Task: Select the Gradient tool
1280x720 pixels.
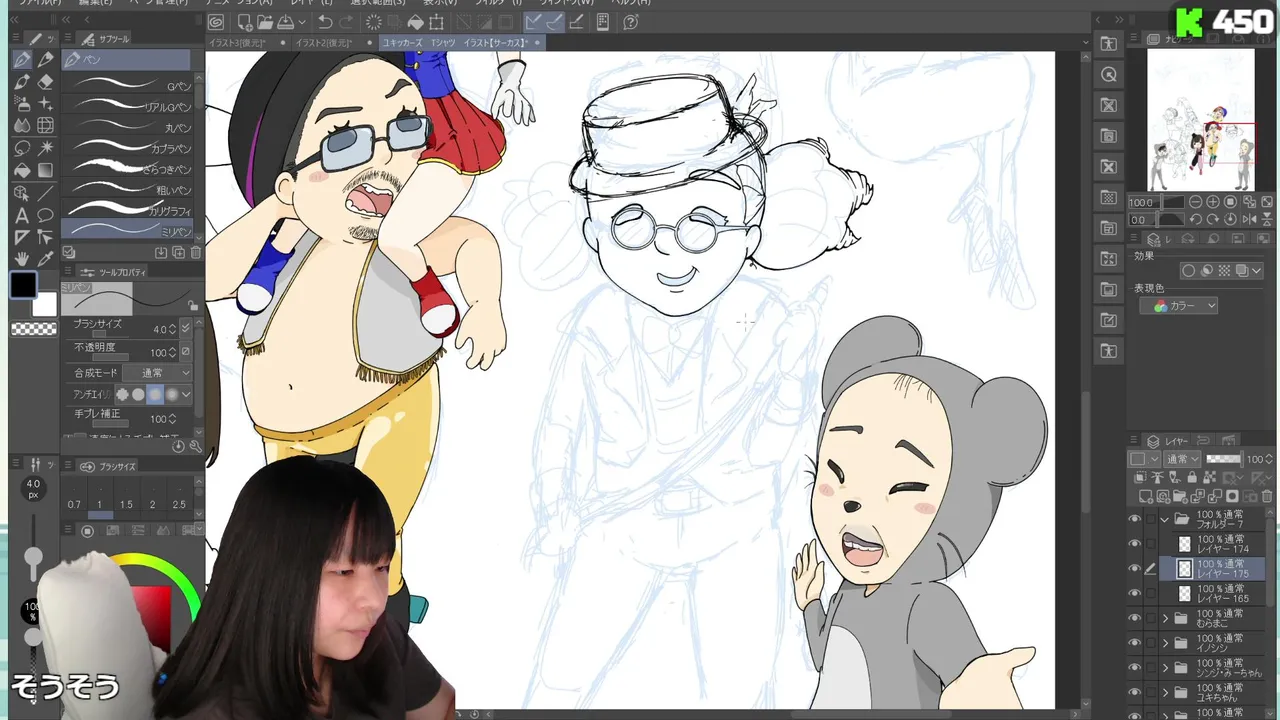Action: [x=45, y=170]
